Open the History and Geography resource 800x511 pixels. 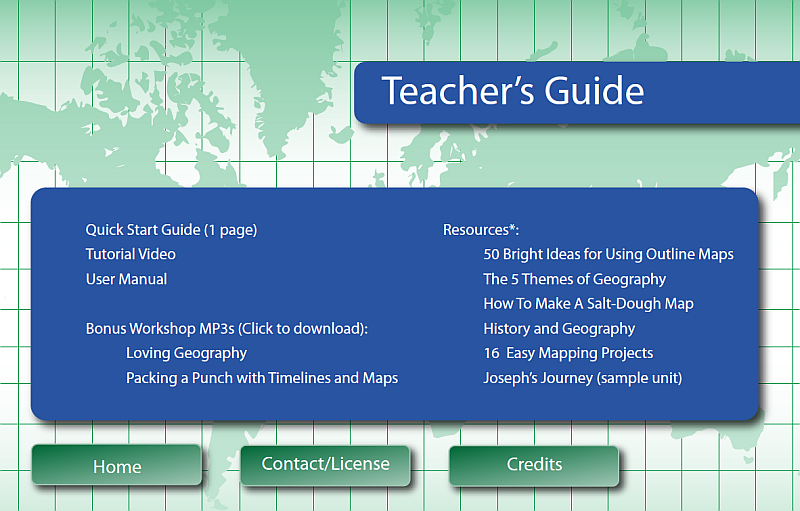[x=559, y=328]
